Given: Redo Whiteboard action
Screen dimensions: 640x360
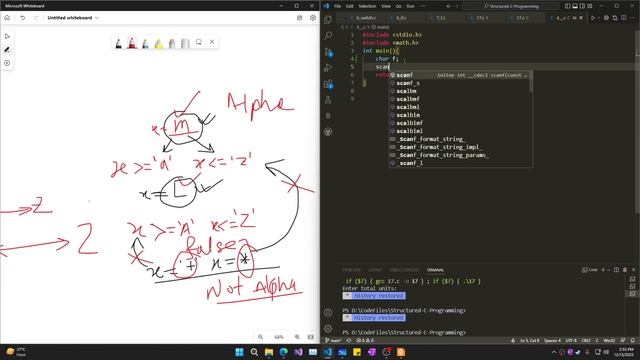Looking at the screenshot, I should [36, 18].
